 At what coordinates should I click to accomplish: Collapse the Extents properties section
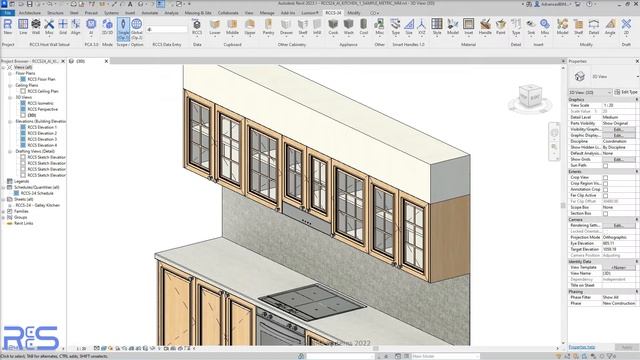[x=636, y=172]
